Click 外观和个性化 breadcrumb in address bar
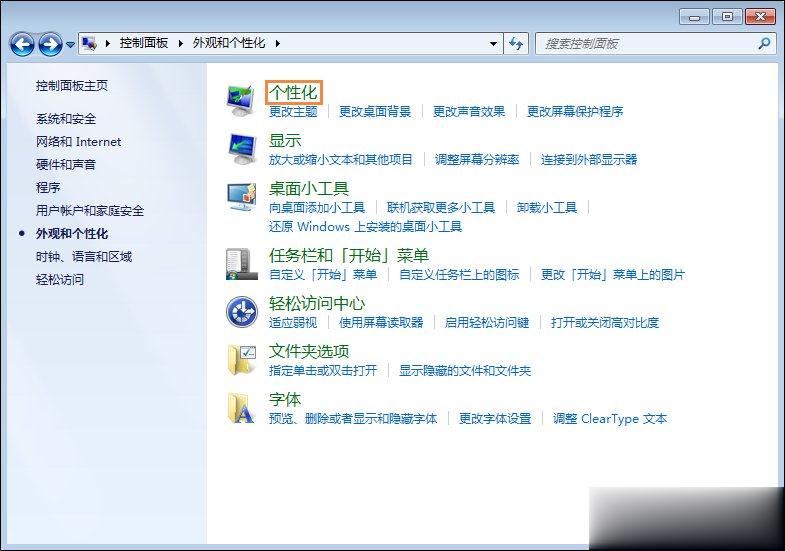This screenshot has height=551, width=785. [x=229, y=43]
